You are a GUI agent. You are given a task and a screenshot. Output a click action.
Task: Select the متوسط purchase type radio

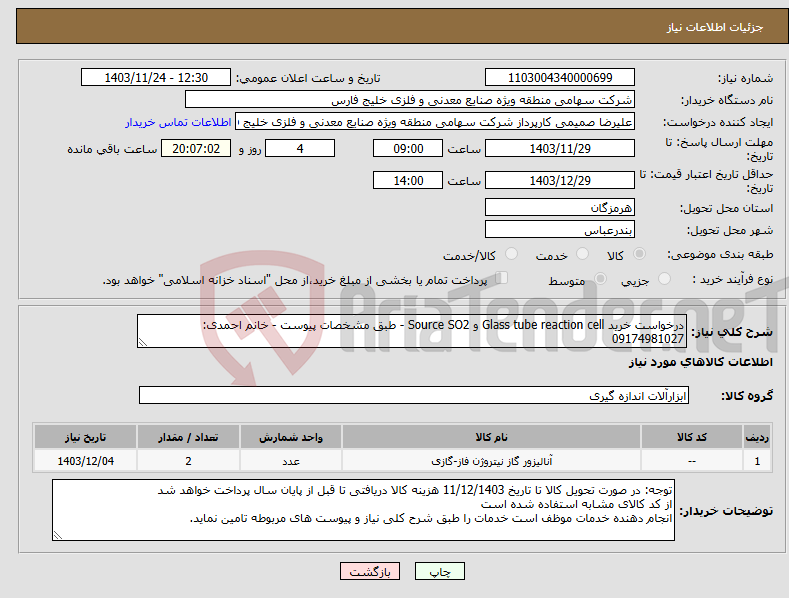point(600,279)
